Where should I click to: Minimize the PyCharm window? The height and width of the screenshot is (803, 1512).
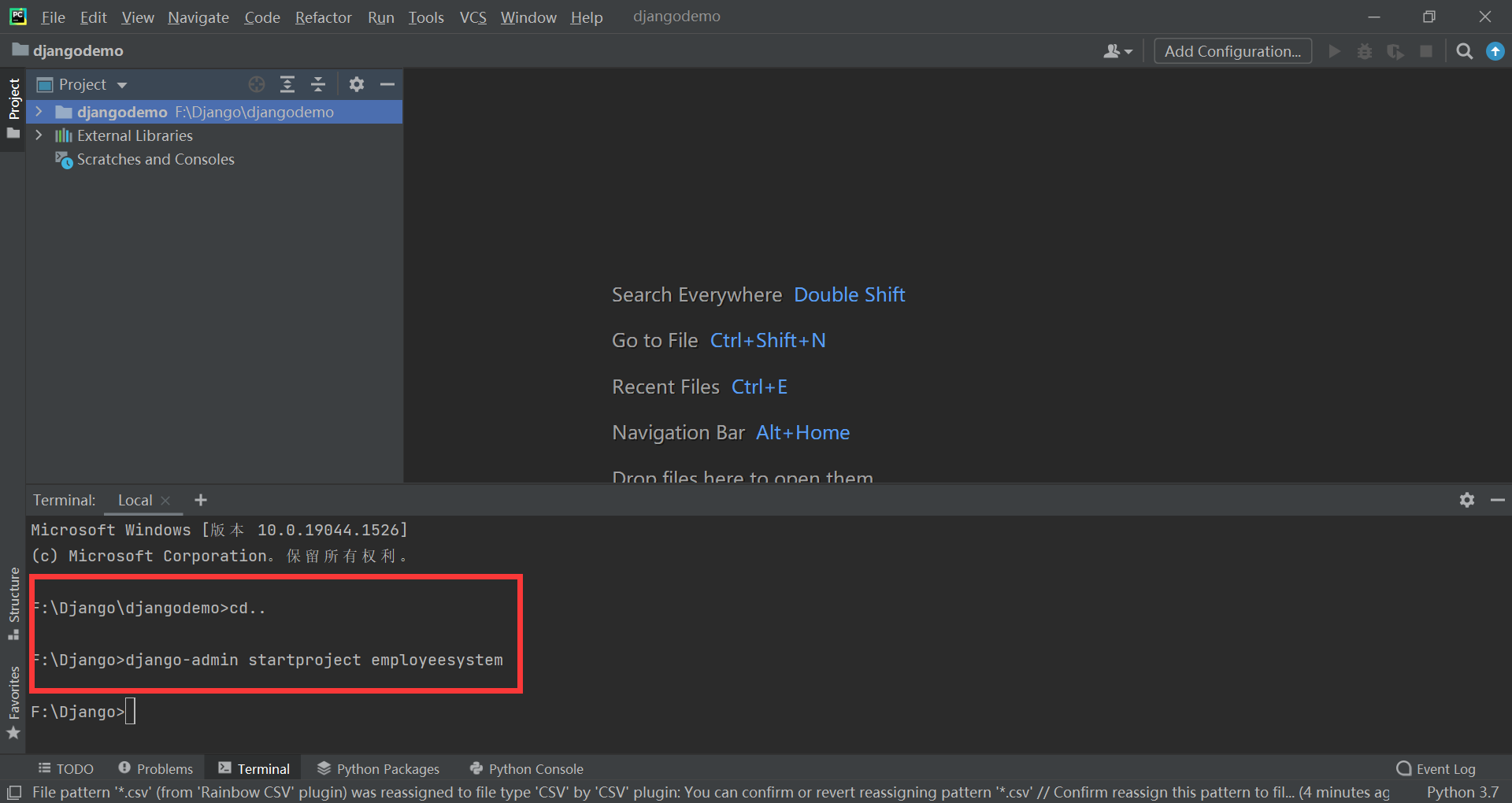click(1374, 17)
